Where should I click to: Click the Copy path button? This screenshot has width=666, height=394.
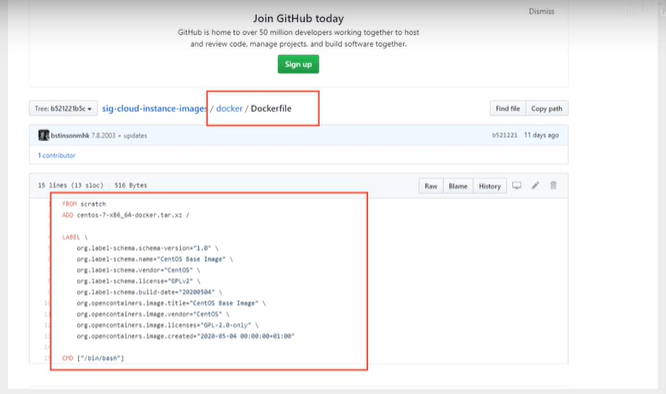pyautogui.click(x=547, y=109)
